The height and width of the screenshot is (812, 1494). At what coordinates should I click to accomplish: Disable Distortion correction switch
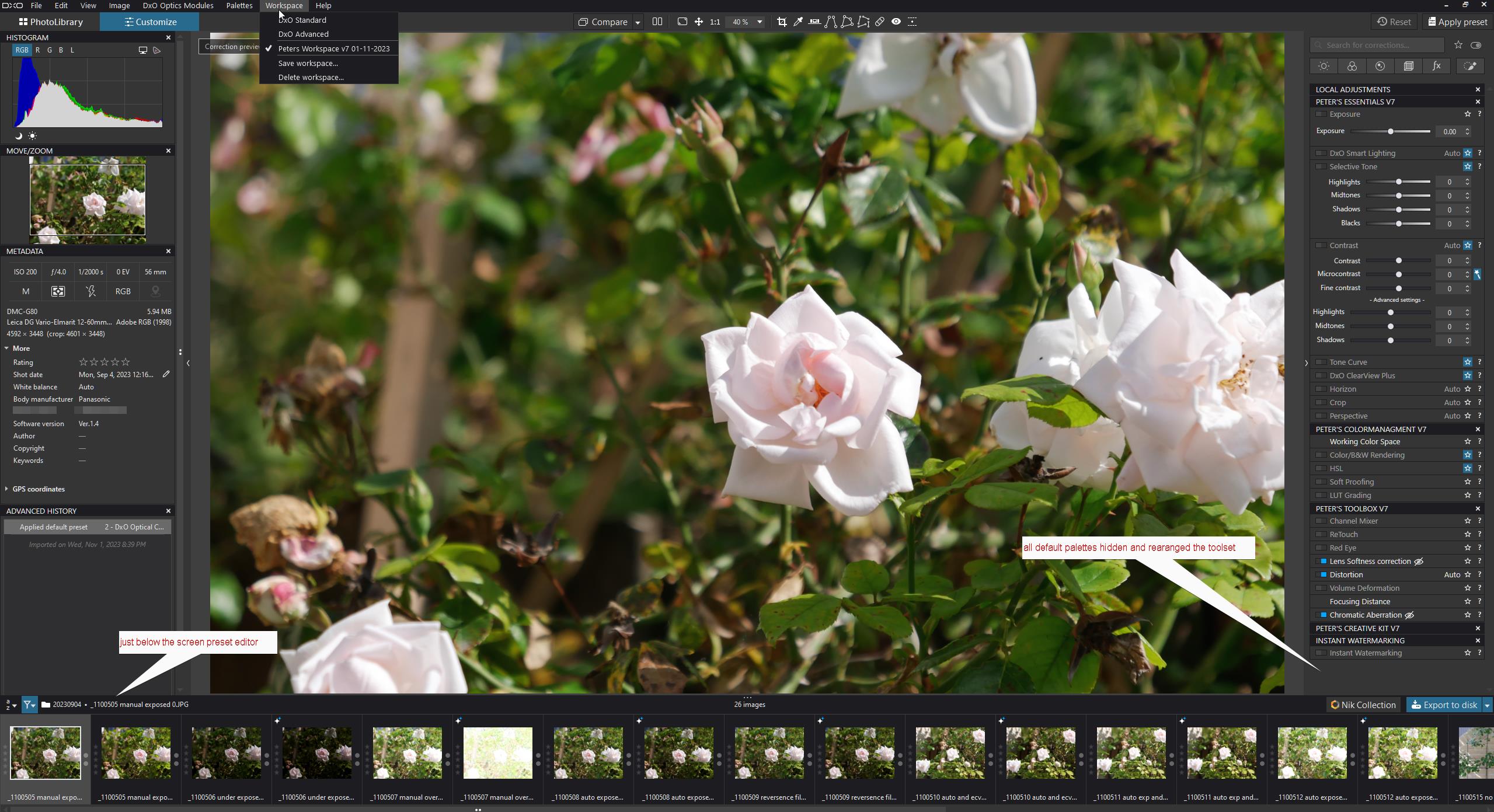point(1321,574)
